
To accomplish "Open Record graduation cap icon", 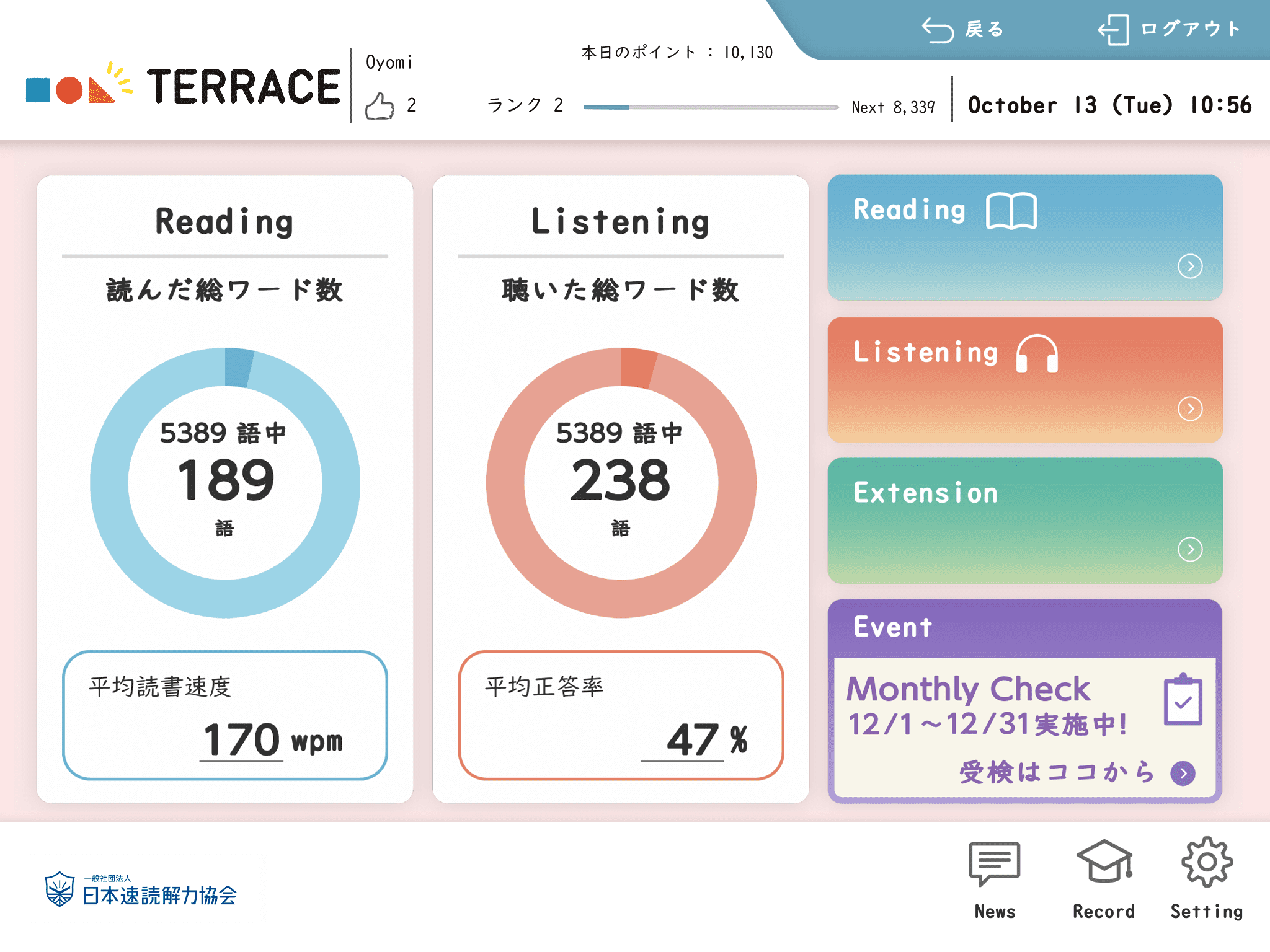I will coord(1104,862).
